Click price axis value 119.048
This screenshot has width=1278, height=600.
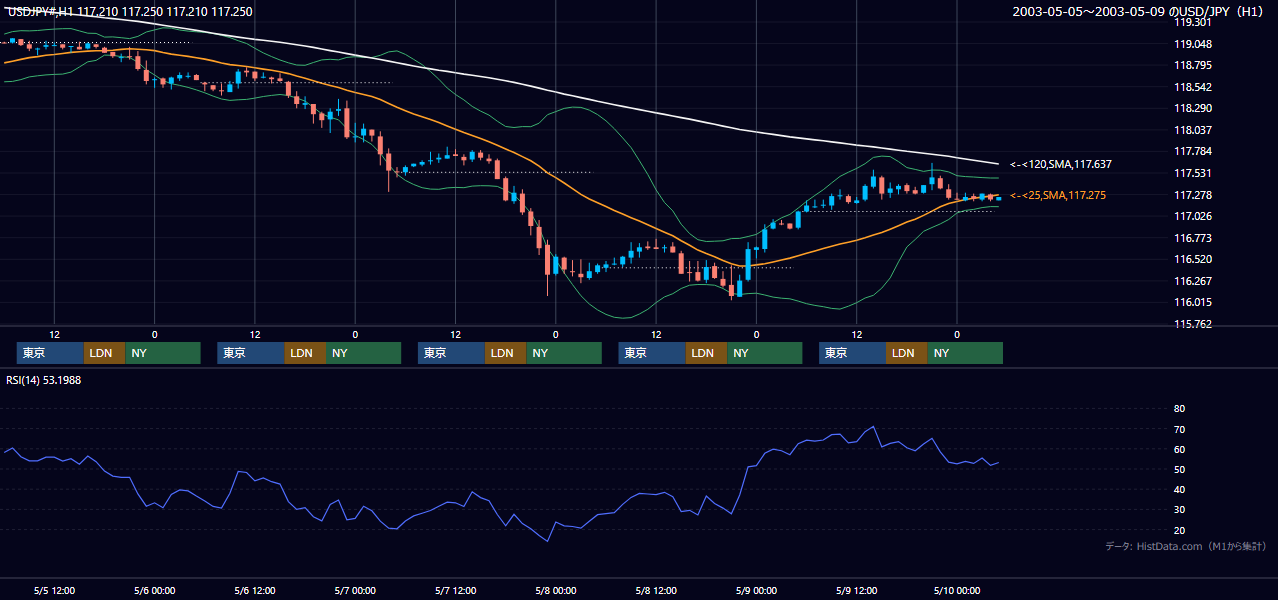(1191, 44)
